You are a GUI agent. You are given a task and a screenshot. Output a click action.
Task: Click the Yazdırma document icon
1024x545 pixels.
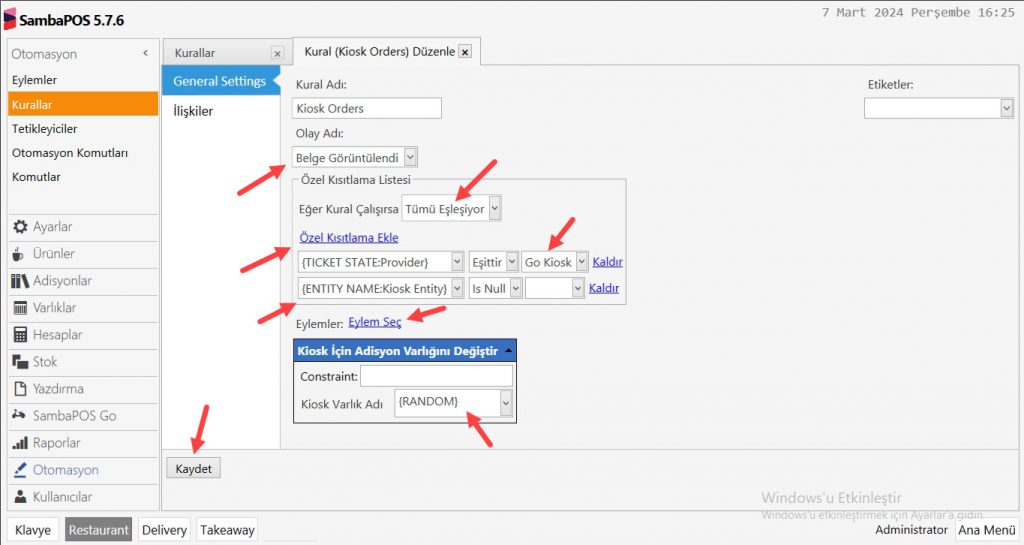point(20,389)
